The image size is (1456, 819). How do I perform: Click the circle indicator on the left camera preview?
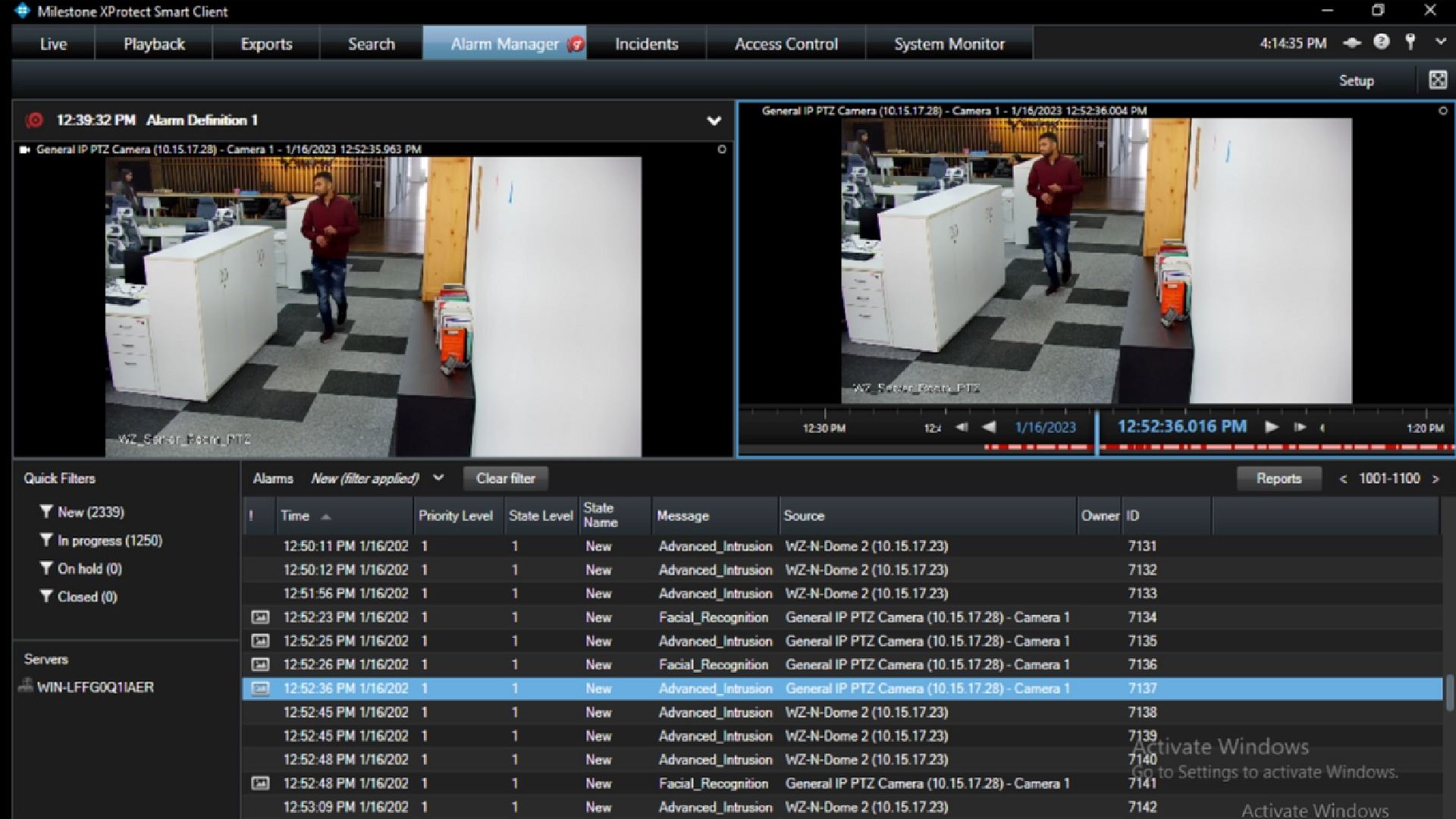(721, 149)
